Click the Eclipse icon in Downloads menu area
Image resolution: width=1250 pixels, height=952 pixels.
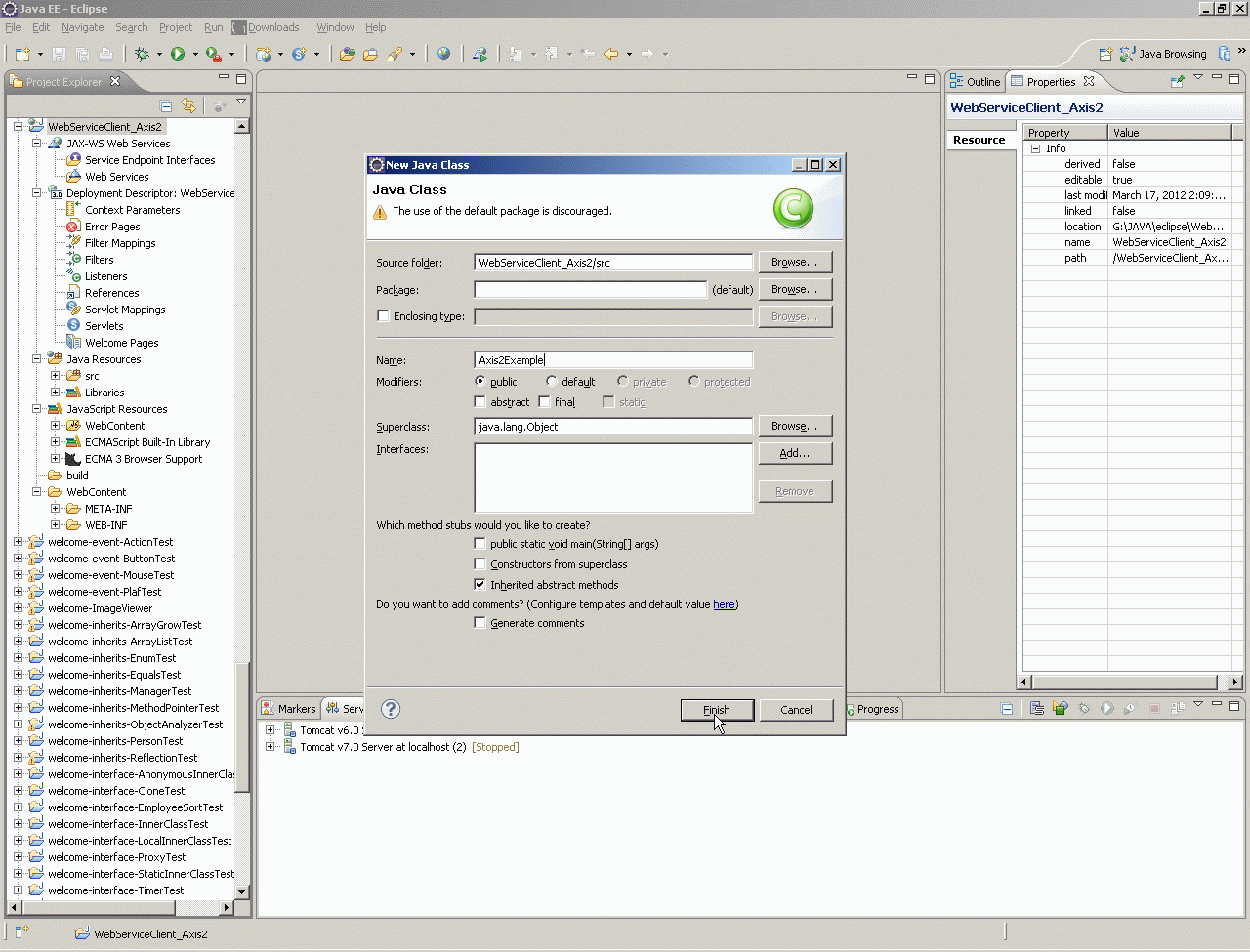point(239,27)
